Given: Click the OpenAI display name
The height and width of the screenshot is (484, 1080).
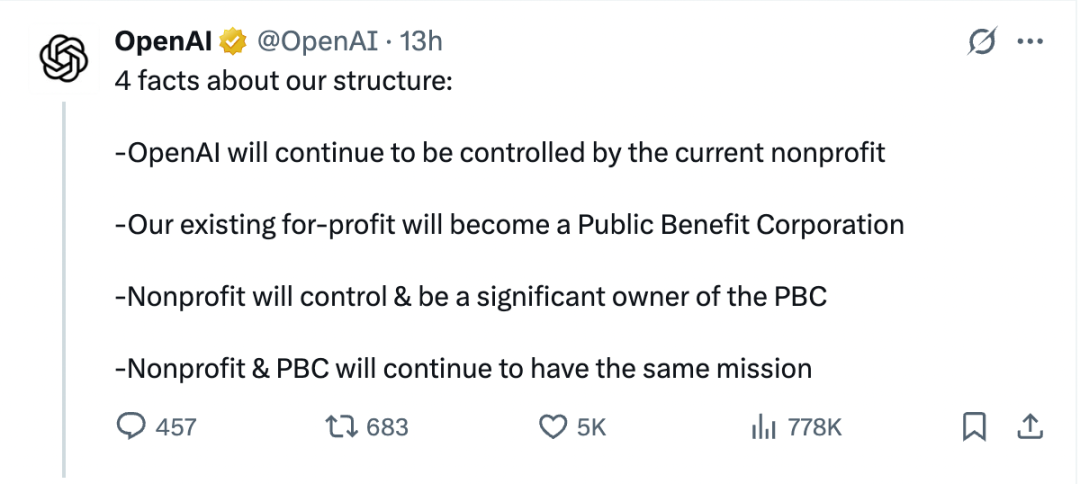Looking at the screenshot, I should [164, 42].
